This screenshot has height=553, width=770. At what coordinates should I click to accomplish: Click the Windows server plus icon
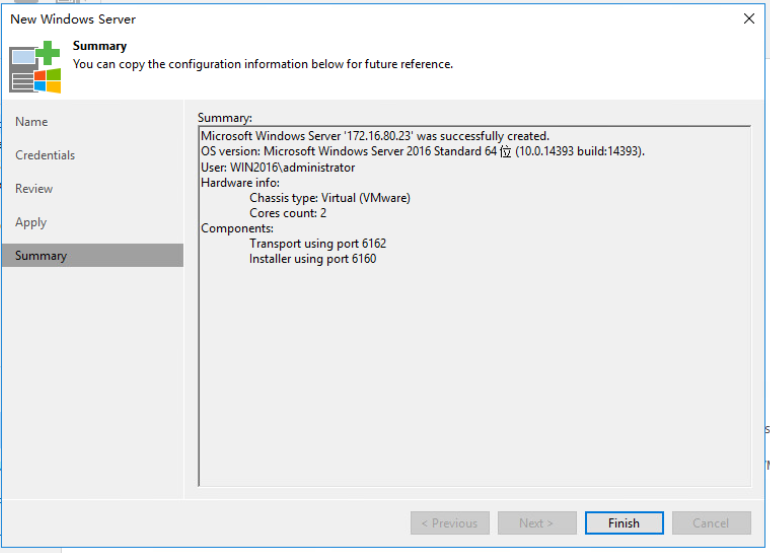click(x=35, y=67)
